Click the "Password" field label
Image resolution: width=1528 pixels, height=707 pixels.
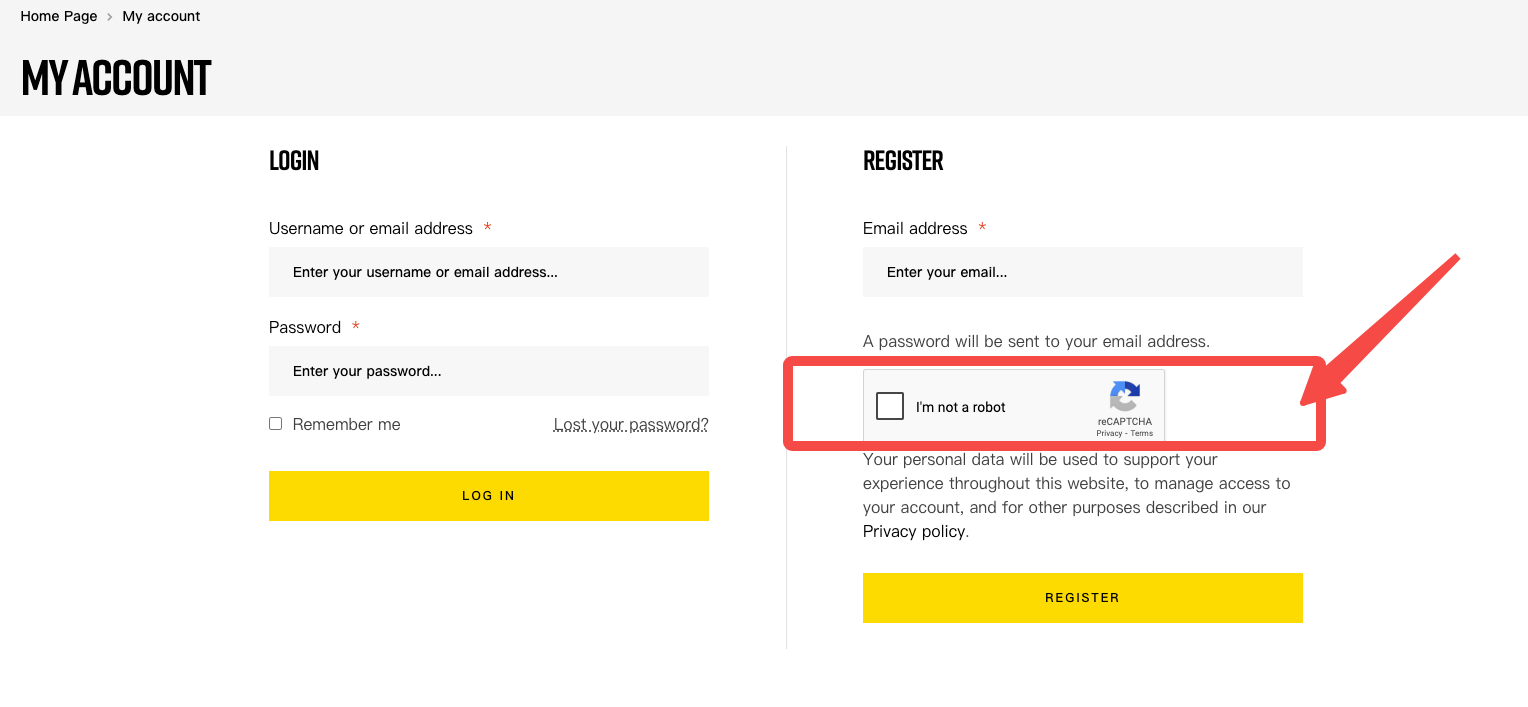coord(305,328)
